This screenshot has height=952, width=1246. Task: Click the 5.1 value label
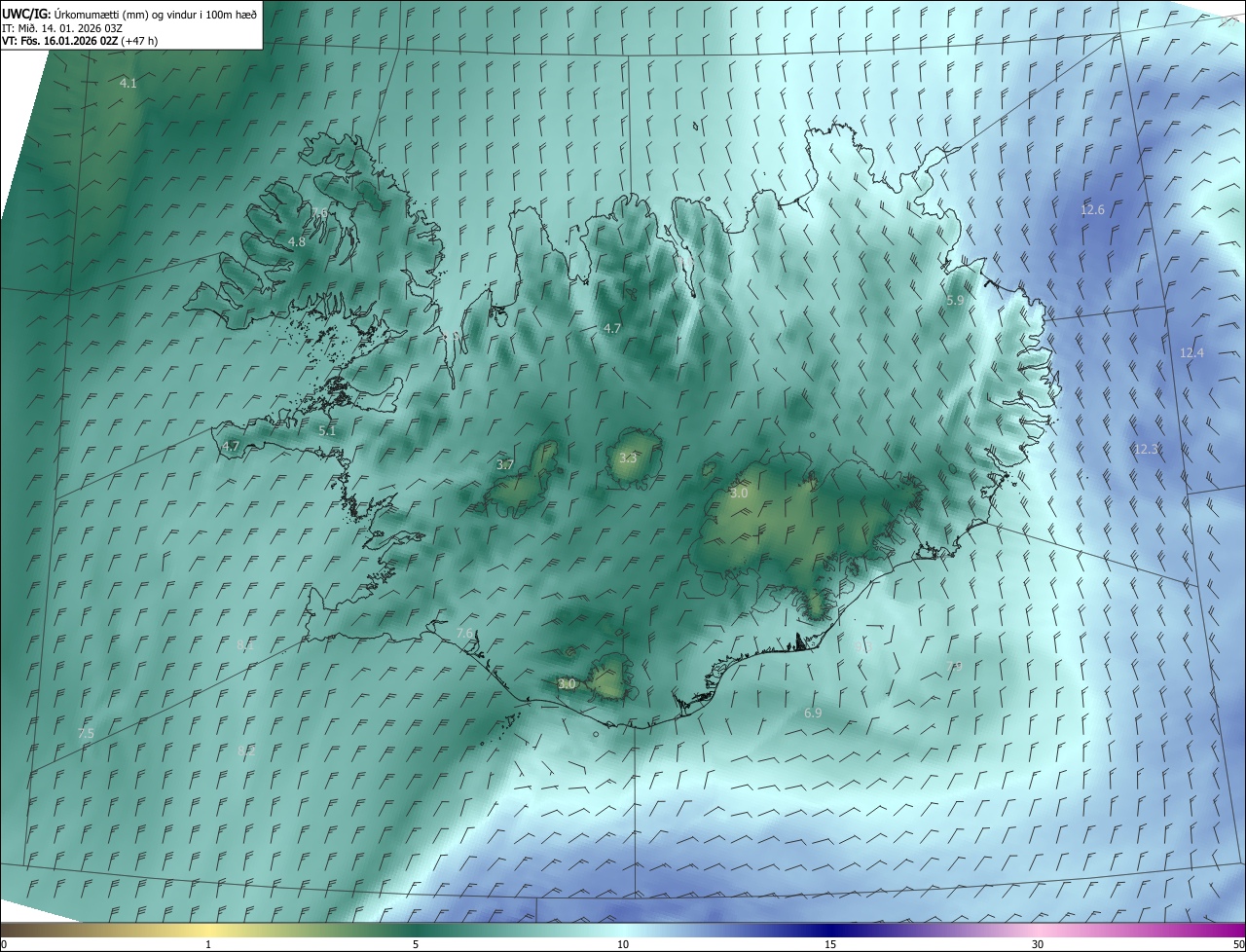327,430
